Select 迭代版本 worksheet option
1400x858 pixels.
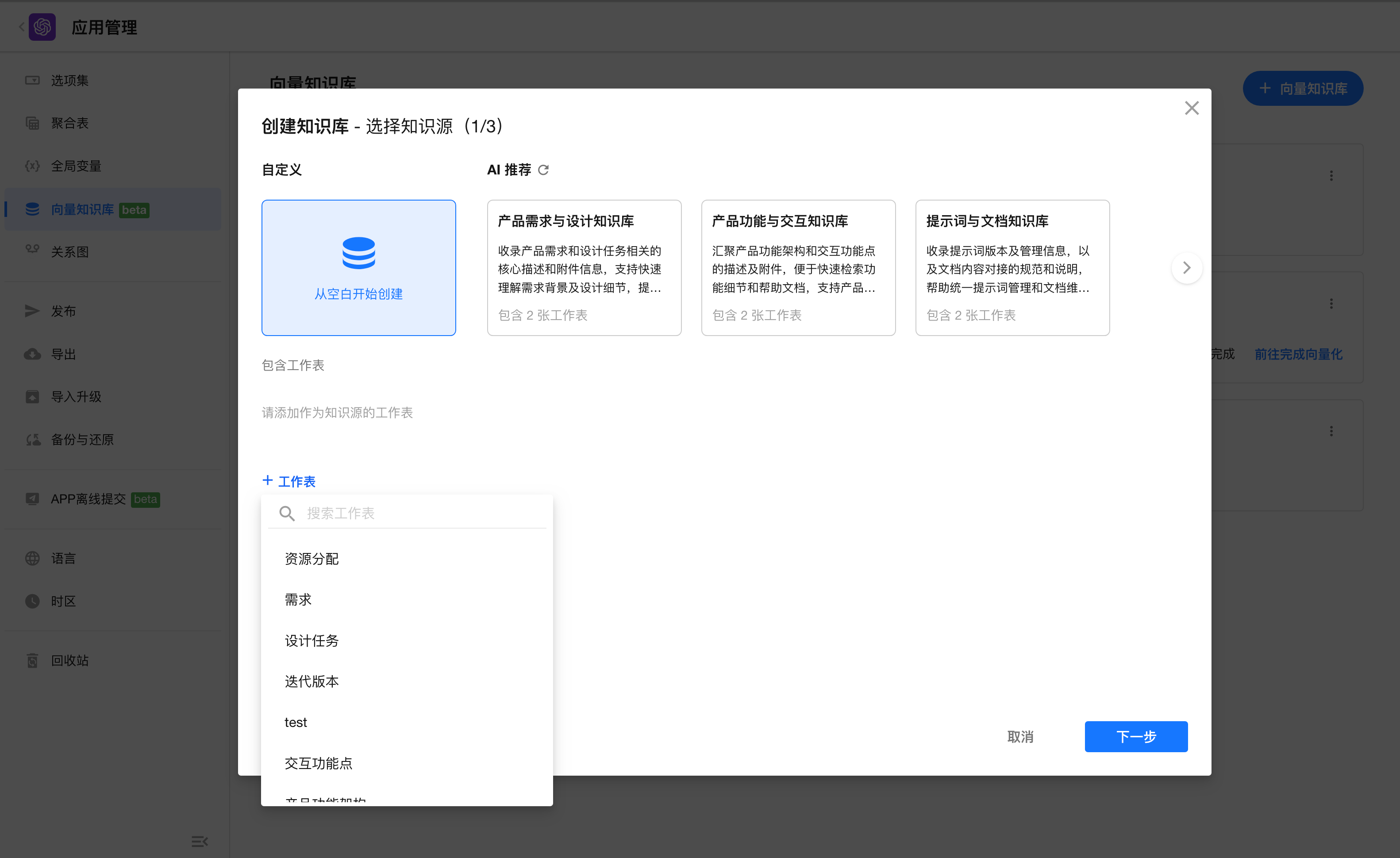(312, 681)
